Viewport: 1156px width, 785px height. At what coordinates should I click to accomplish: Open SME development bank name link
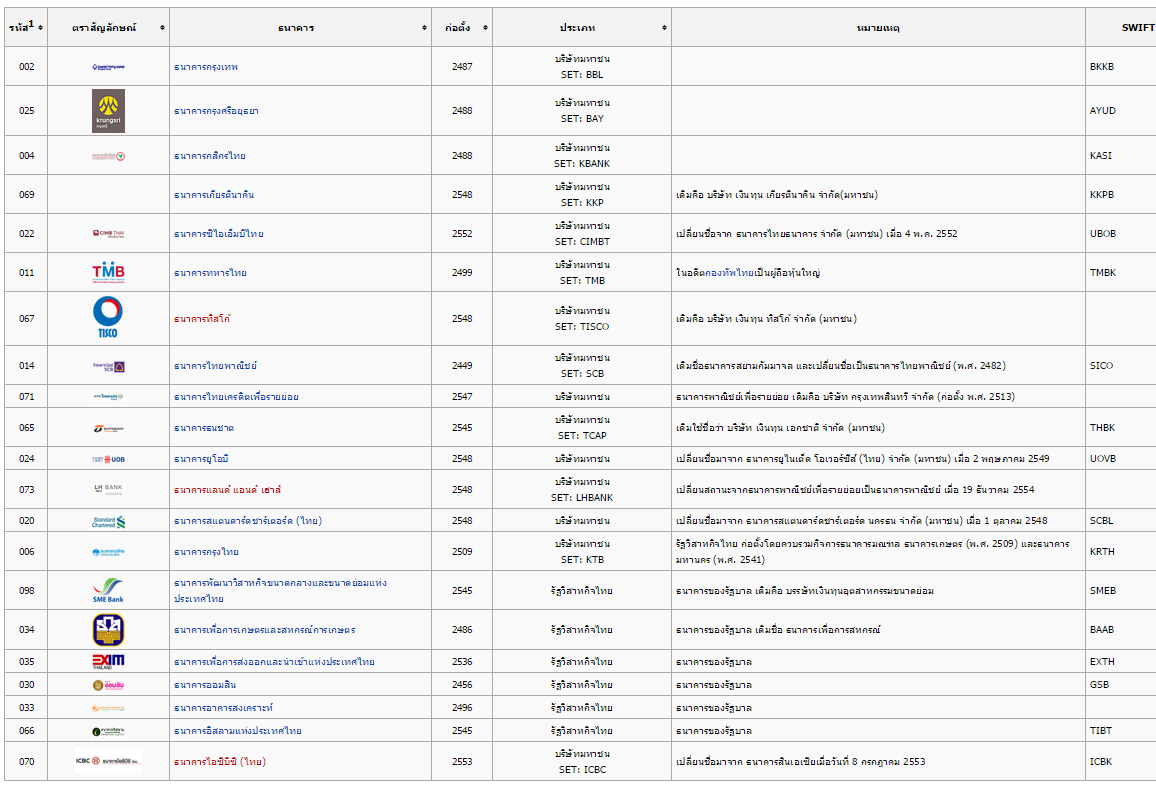click(280, 591)
